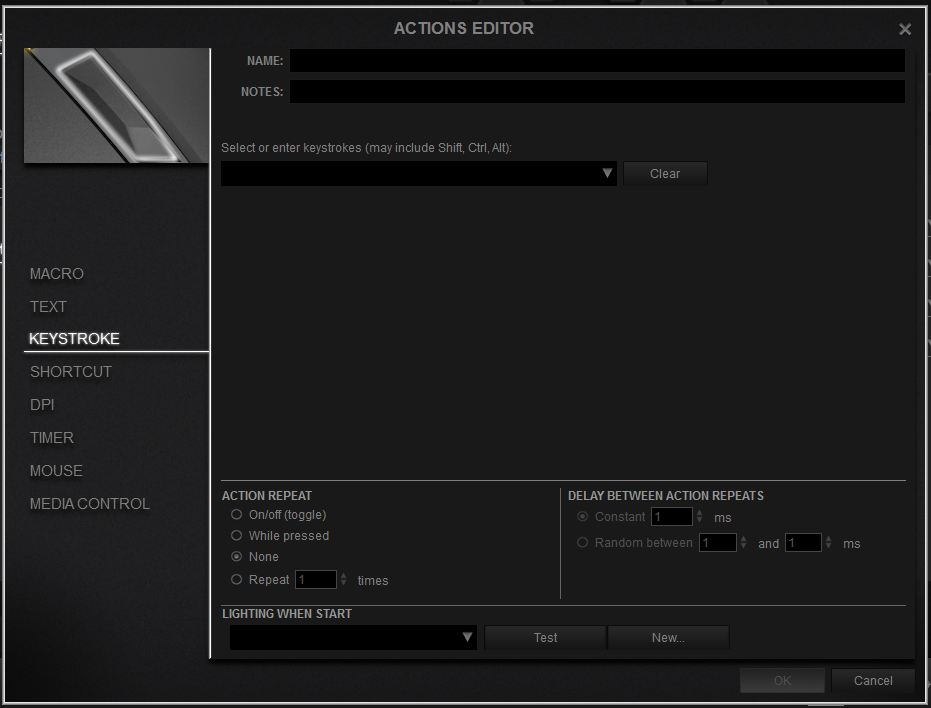Open the KEYSTROKE action type
This screenshot has height=708, width=931.
(74, 339)
